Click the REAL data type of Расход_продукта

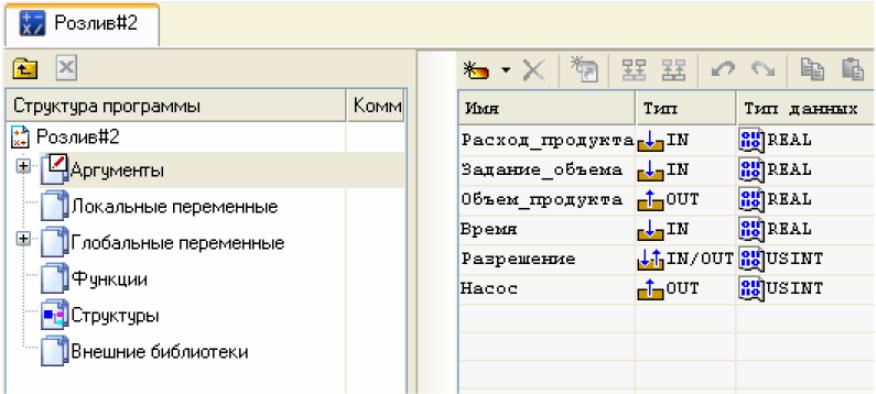(806, 140)
